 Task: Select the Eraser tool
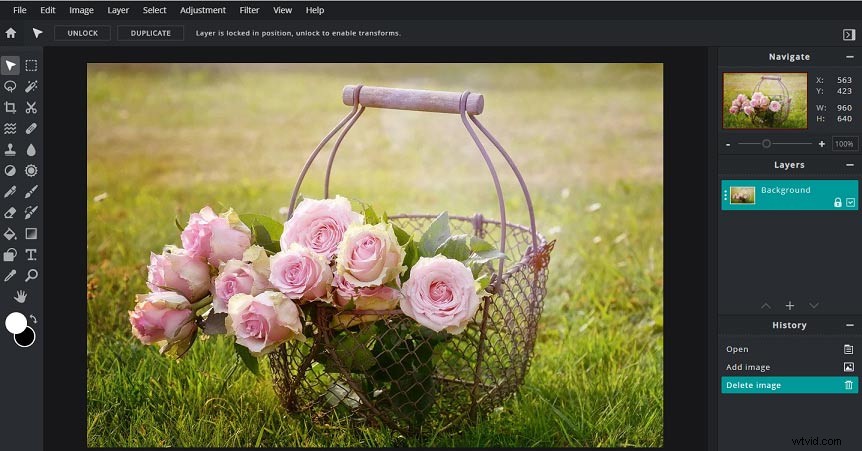10,212
